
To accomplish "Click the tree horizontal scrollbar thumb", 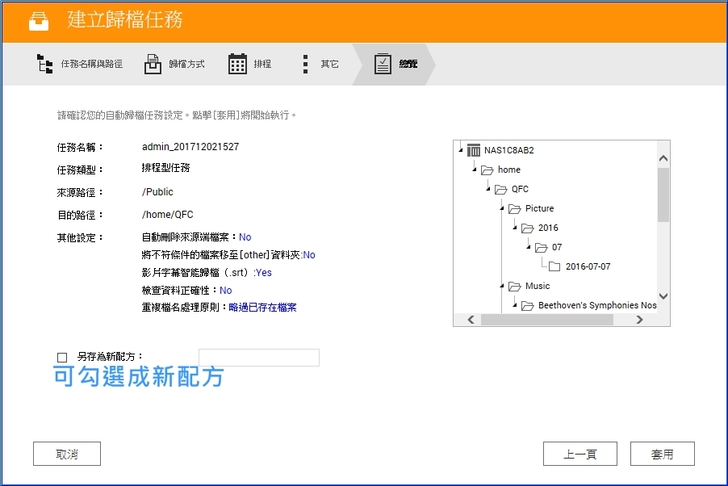I will 547,319.
